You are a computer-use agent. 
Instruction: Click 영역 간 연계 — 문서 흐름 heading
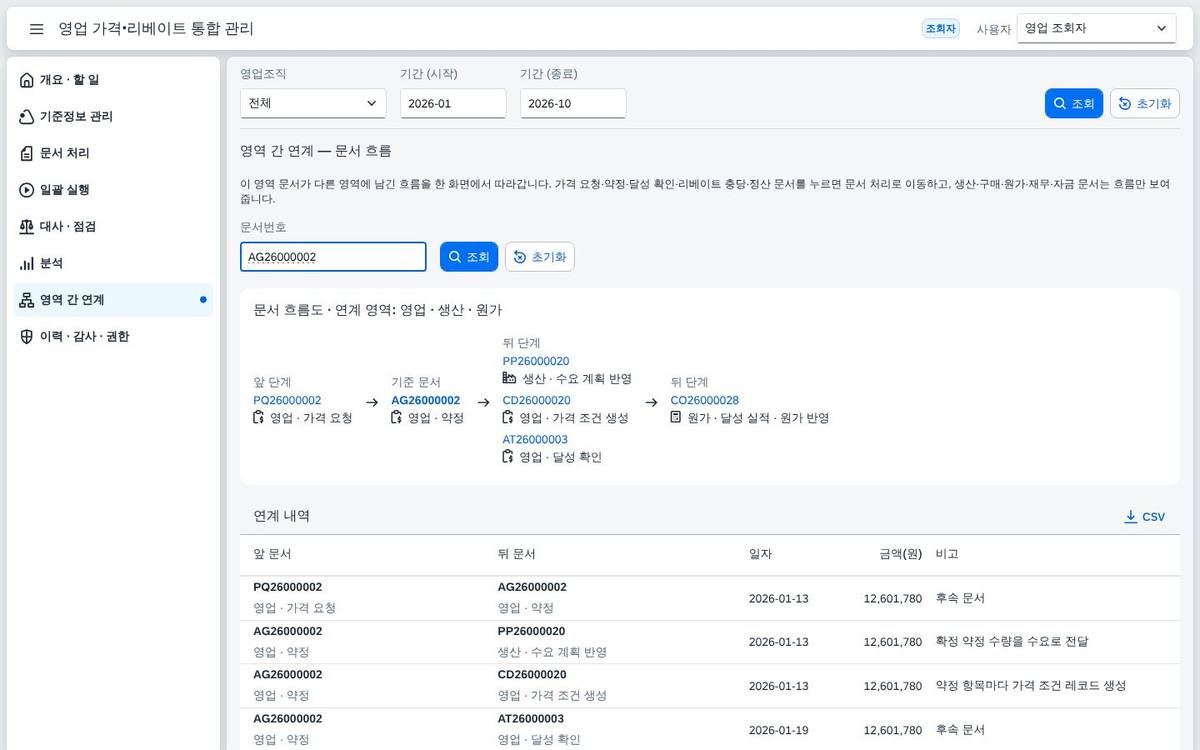pyautogui.click(x=316, y=151)
